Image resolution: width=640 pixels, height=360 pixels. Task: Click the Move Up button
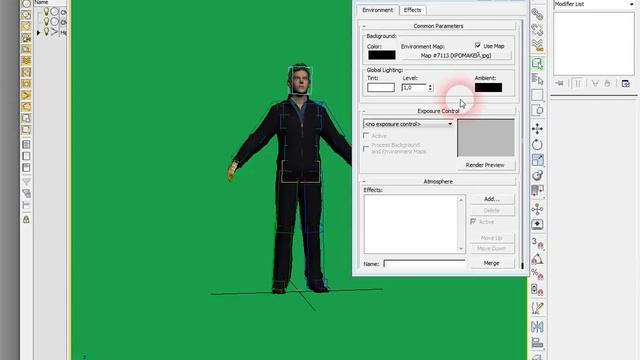click(x=492, y=238)
